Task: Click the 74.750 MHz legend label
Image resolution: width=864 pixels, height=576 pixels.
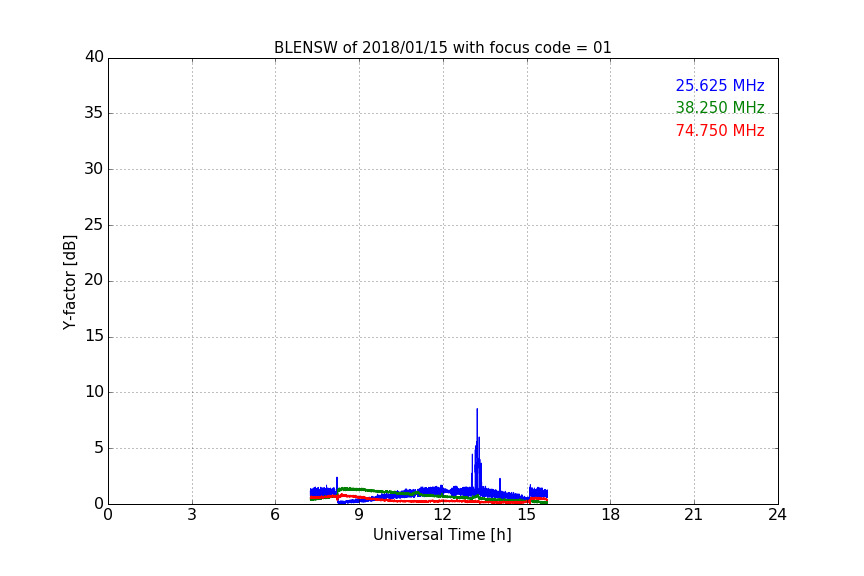Action: coord(720,130)
